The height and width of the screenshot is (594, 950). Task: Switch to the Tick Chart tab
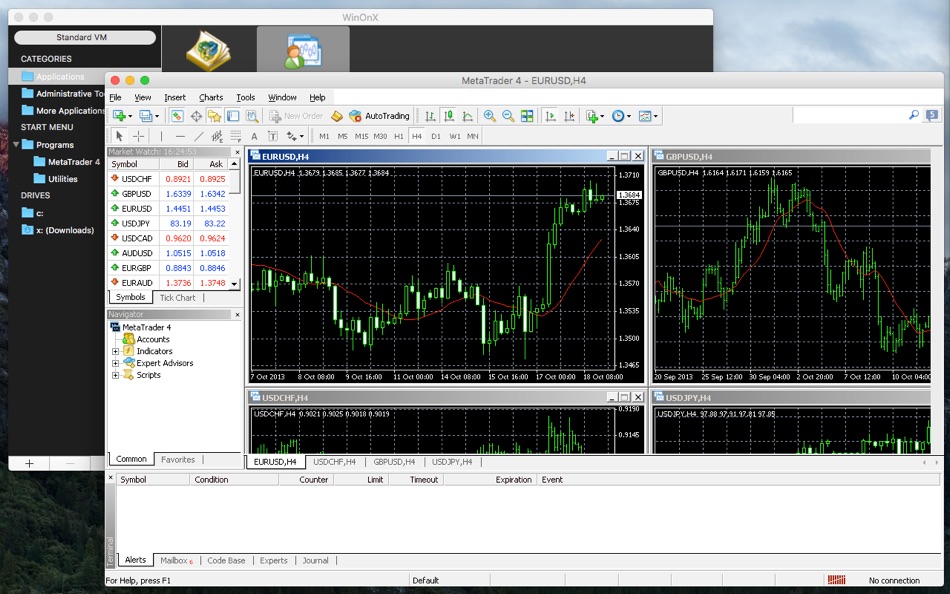click(178, 297)
